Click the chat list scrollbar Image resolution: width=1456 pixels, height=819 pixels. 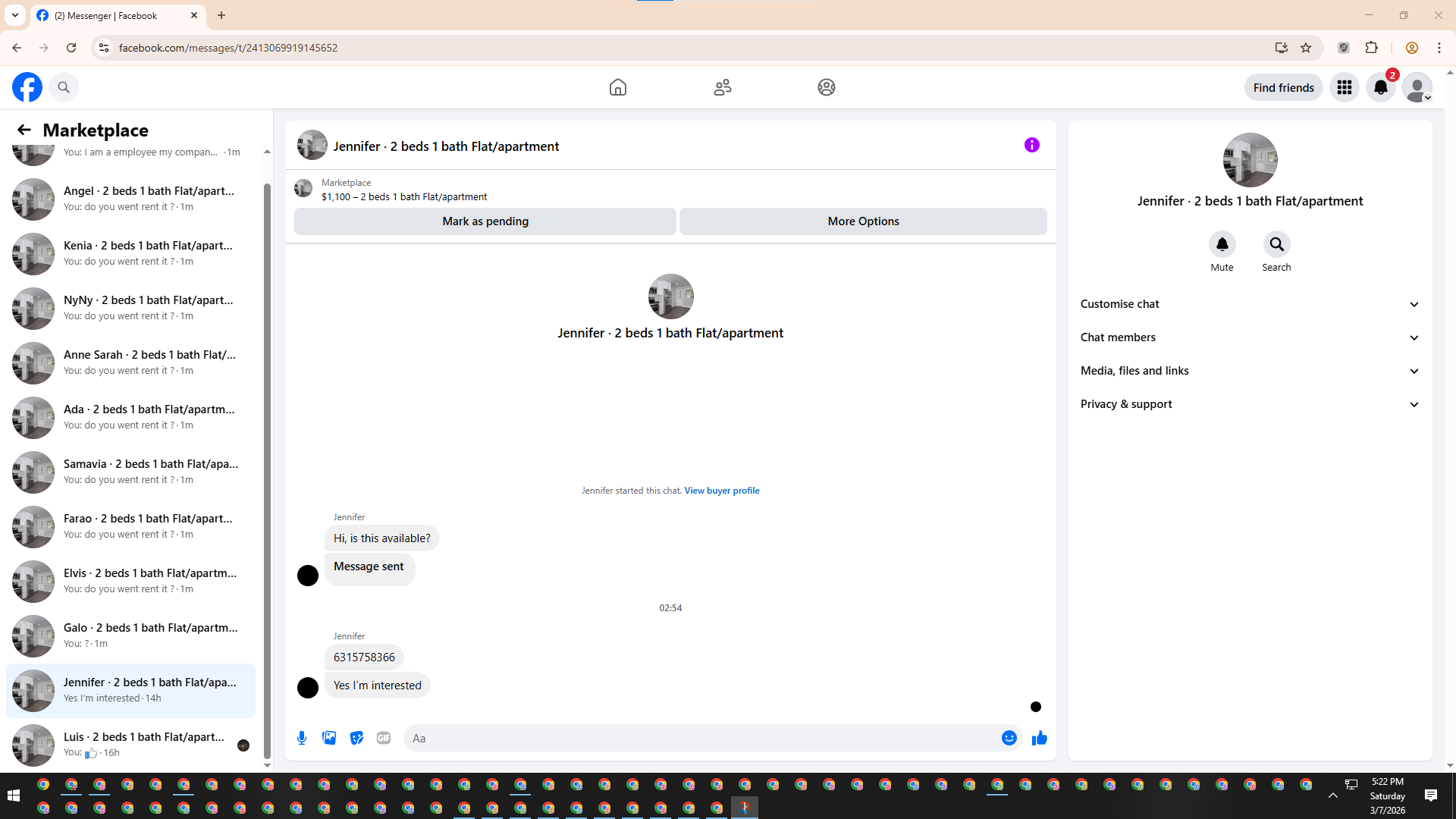(267, 470)
